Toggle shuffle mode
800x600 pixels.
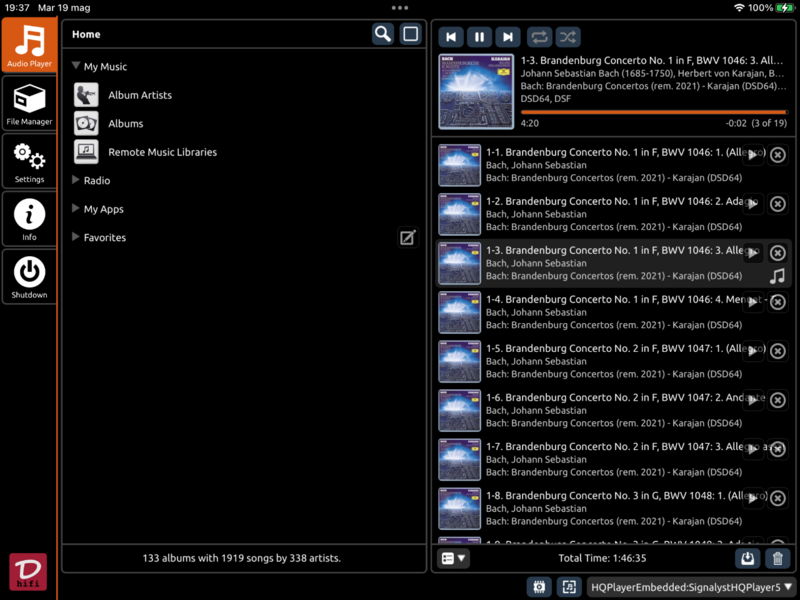coord(568,37)
